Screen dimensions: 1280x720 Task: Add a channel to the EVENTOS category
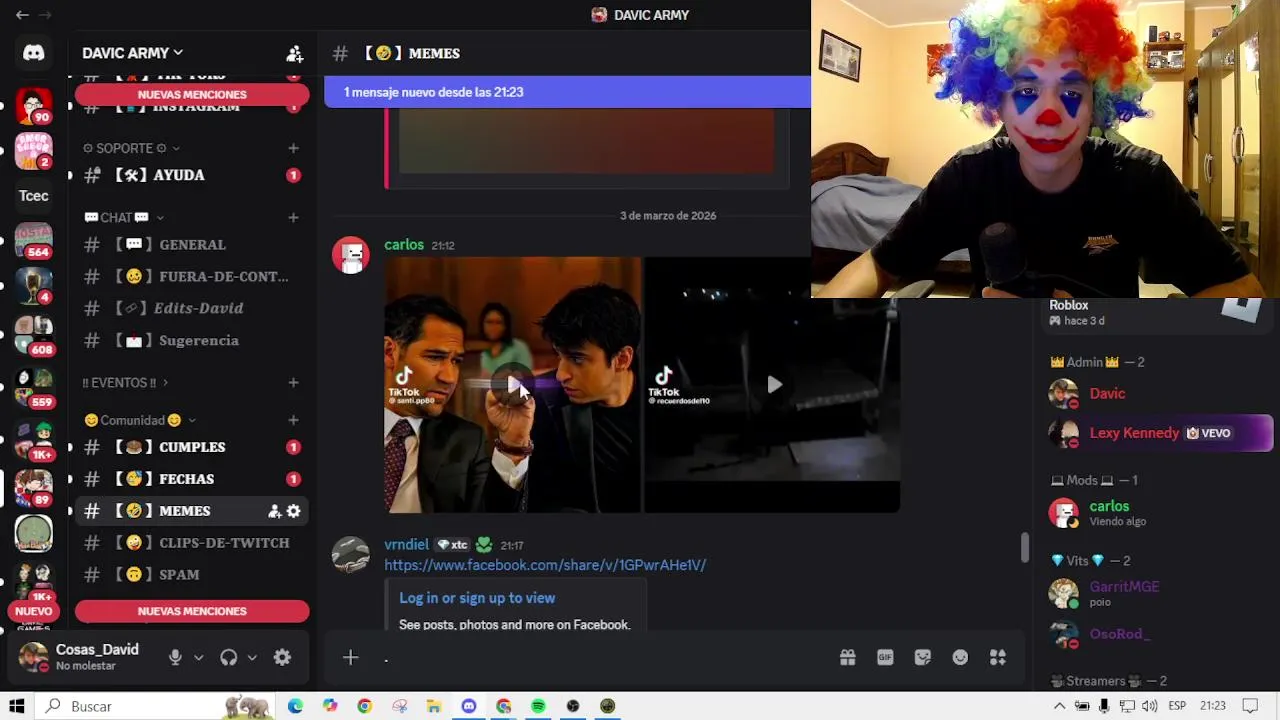[x=293, y=382]
